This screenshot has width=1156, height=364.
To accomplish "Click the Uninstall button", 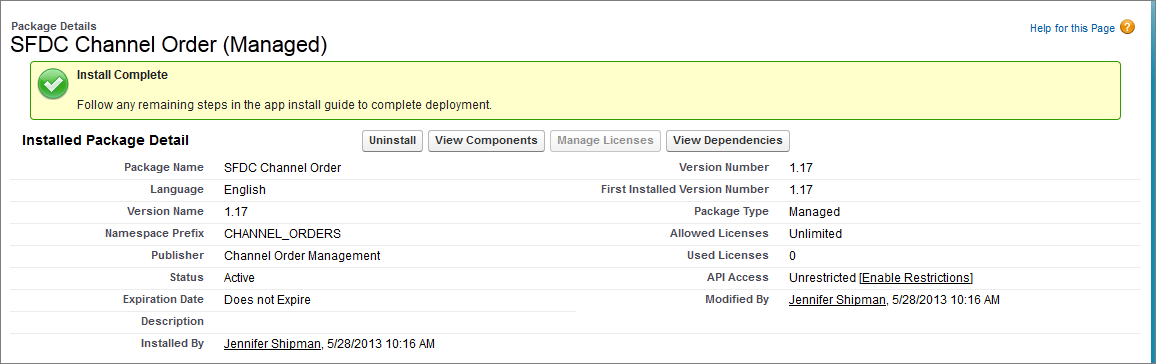I will (393, 141).
